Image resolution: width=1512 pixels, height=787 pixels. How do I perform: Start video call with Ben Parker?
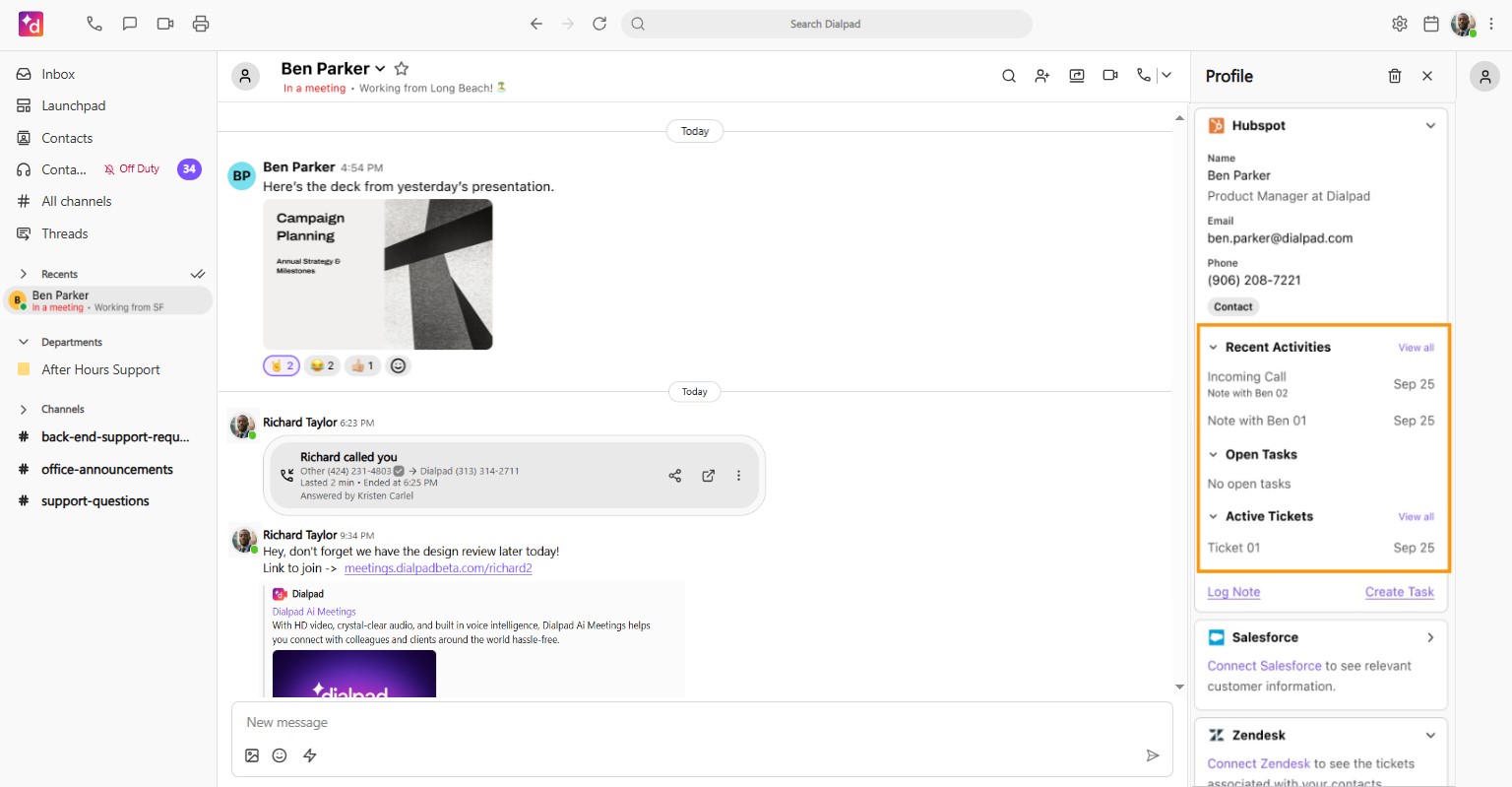point(1110,75)
